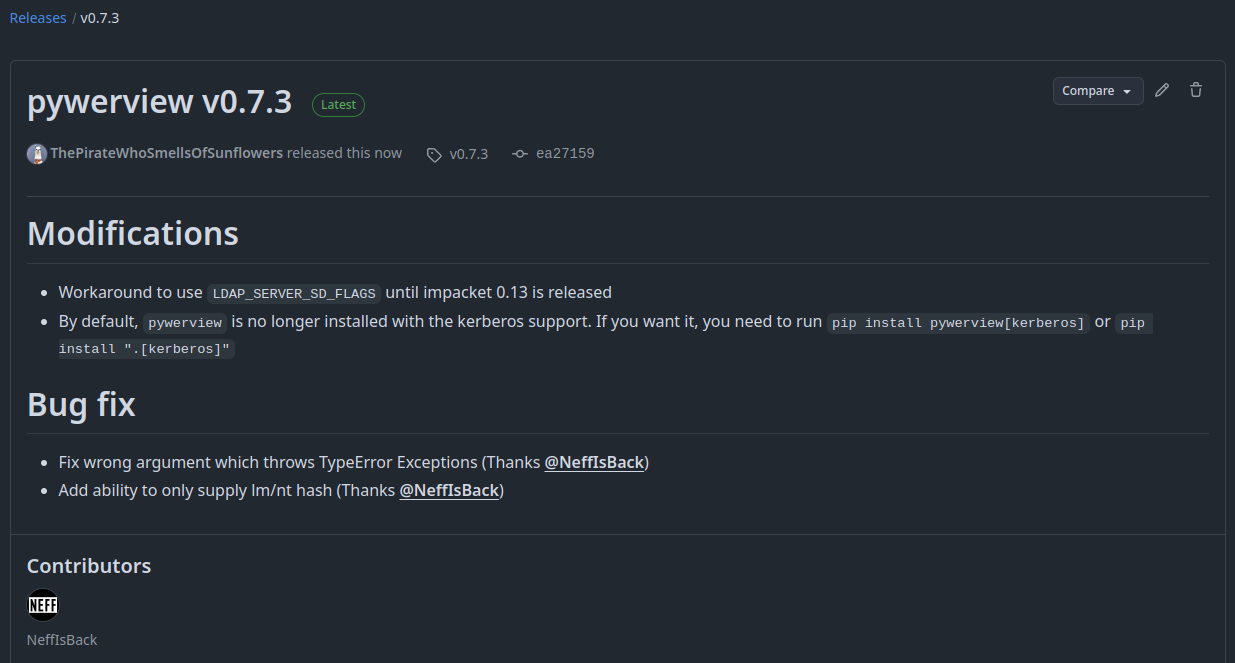The image size is (1235, 663).
Task: Click NeffIsBack name under Contributors
Action: pos(62,640)
